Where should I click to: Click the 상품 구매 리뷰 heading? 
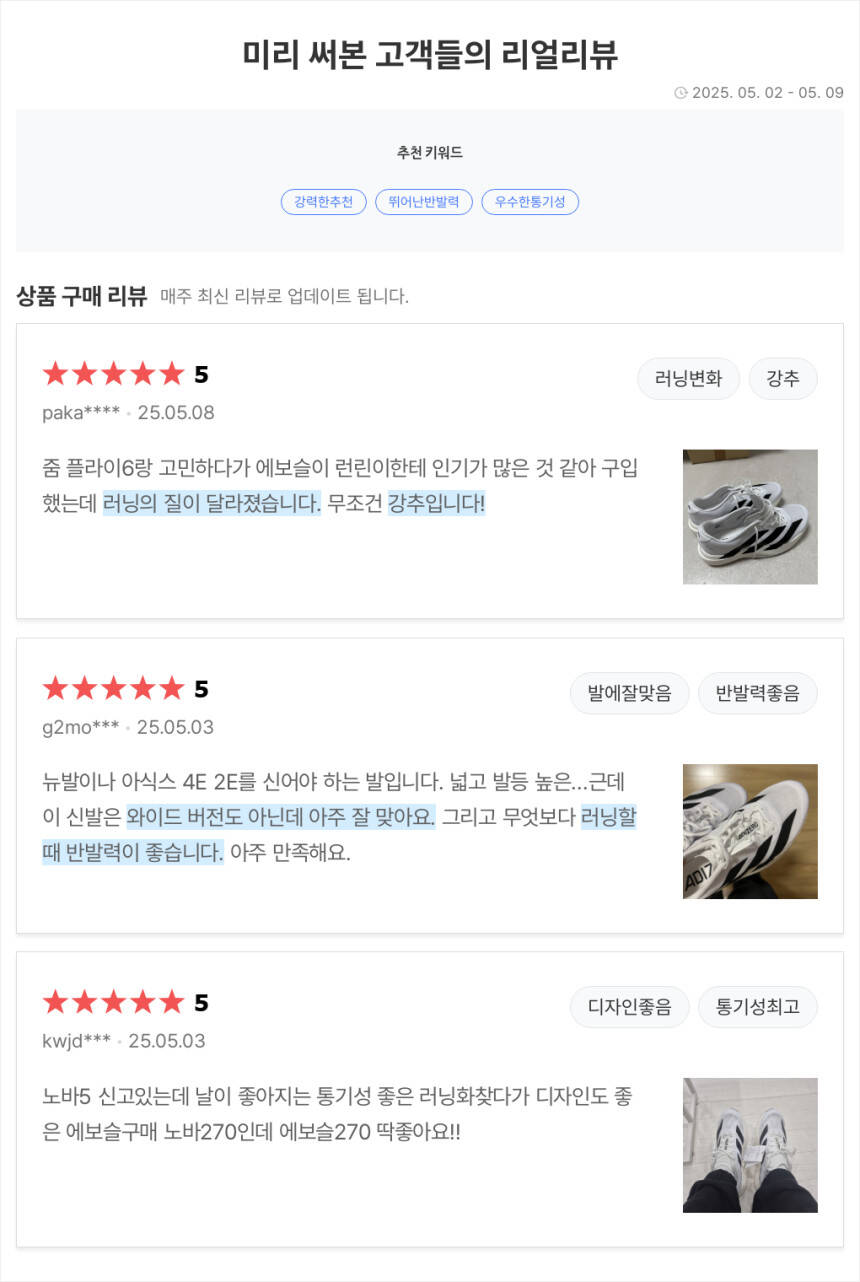[82, 296]
